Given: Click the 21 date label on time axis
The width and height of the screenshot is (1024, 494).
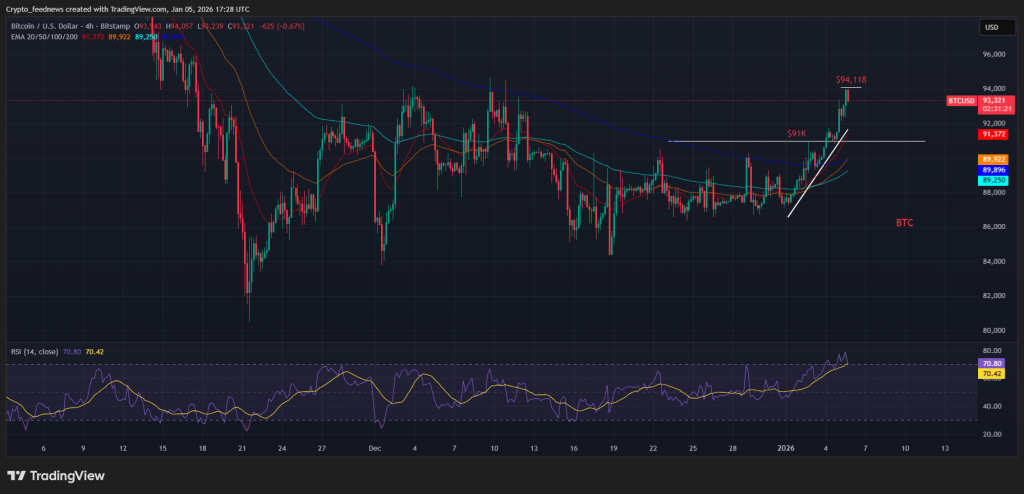Looking at the screenshot, I should (242, 449).
